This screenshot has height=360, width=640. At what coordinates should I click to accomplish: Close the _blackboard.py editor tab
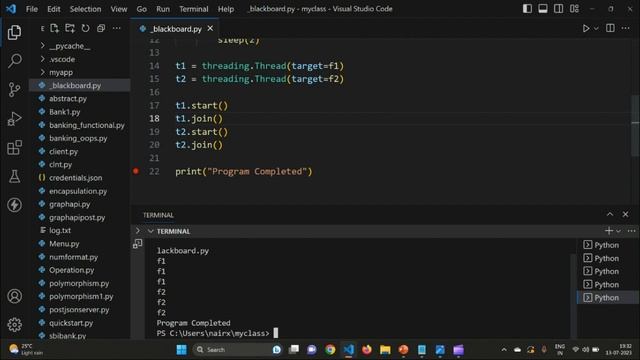click(210, 29)
